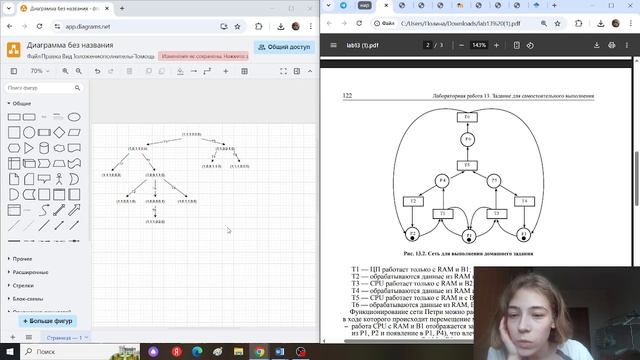The width and height of the screenshot is (640, 360).
Task: Open the waypoints connector style tool
Action: coord(207,71)
